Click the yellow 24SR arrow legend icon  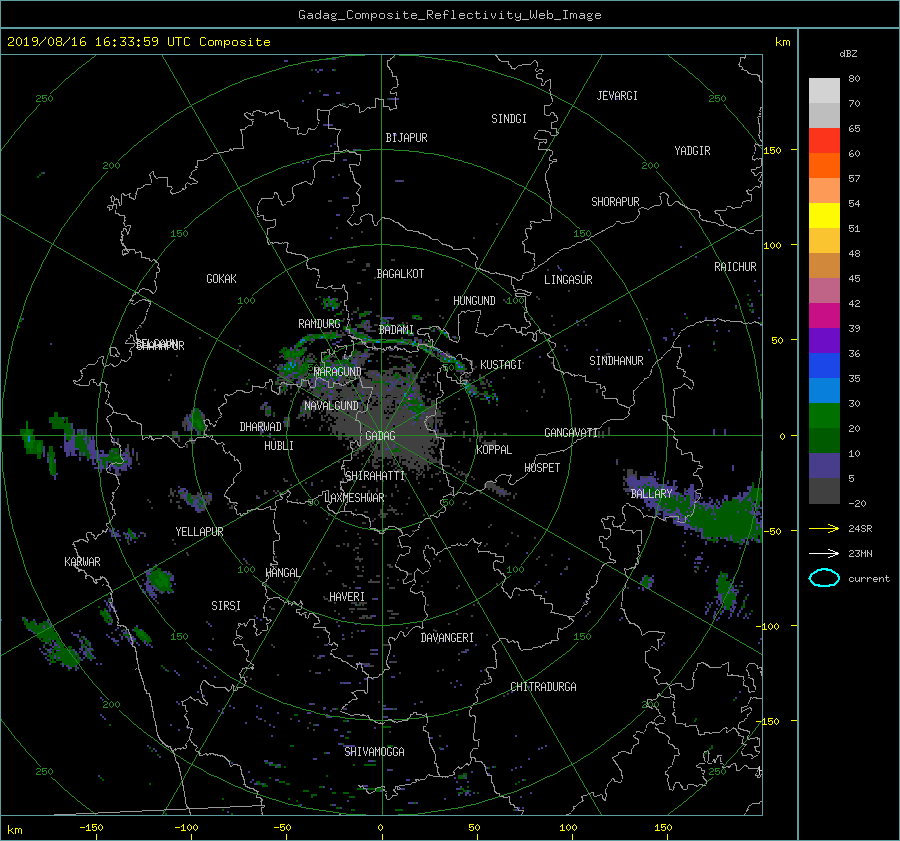click(824, 528)
